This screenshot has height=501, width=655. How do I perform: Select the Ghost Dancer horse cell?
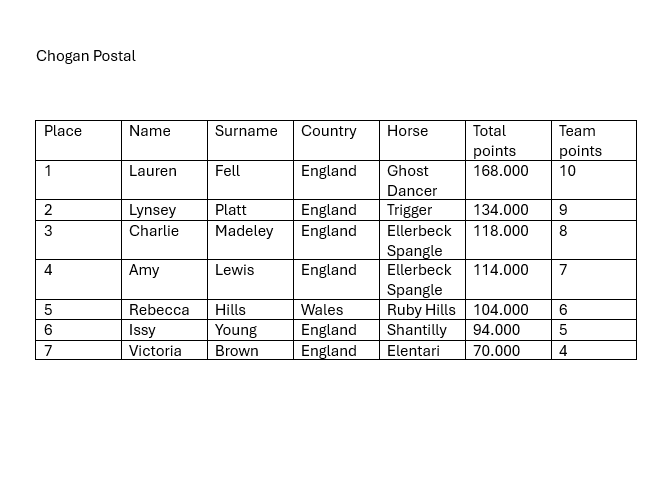(411, 181)
